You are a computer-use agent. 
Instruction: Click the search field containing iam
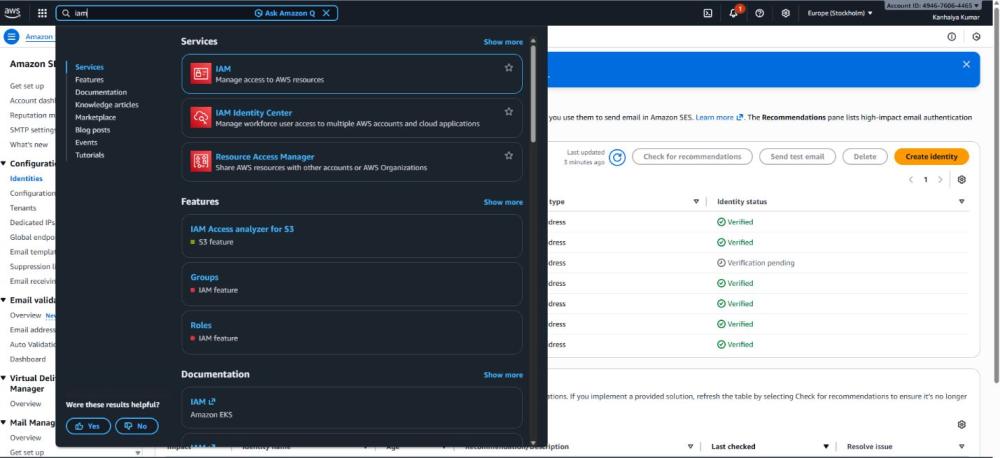coord(160,13)
